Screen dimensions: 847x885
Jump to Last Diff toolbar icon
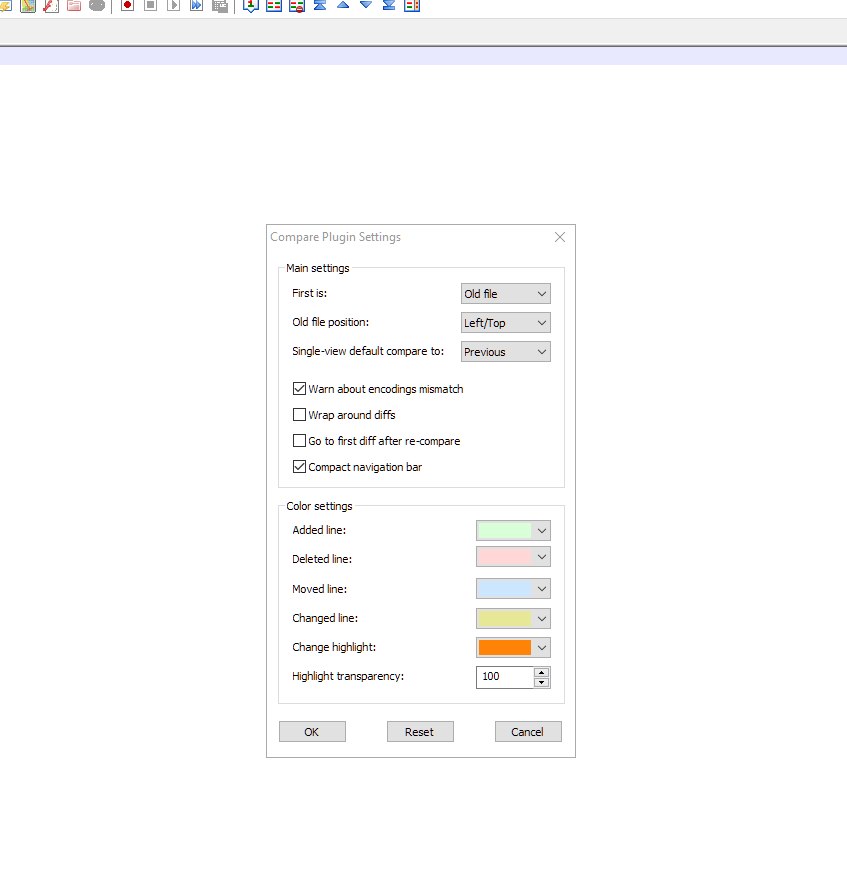pos(389,6)
